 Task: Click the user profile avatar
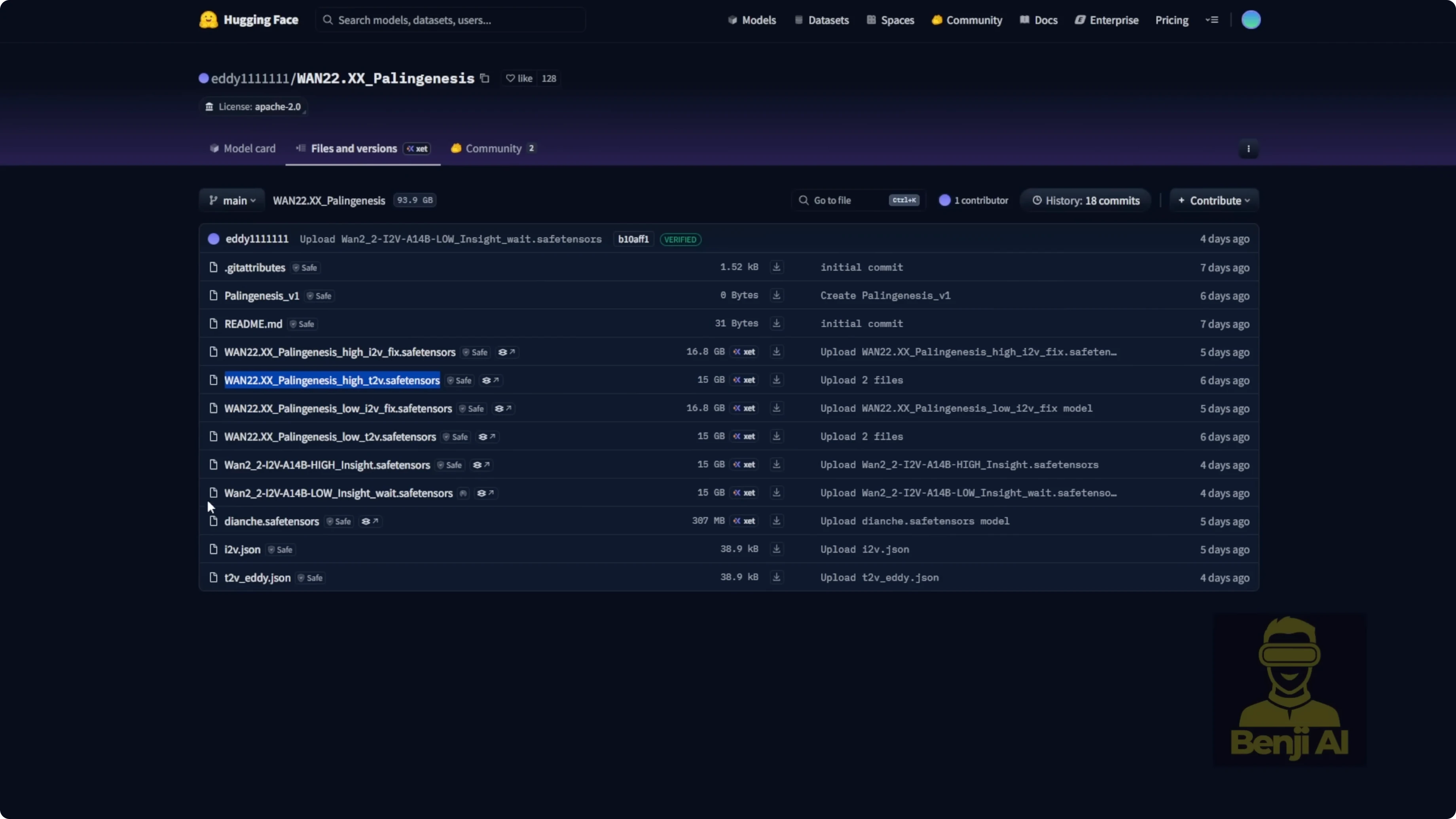1251,20
